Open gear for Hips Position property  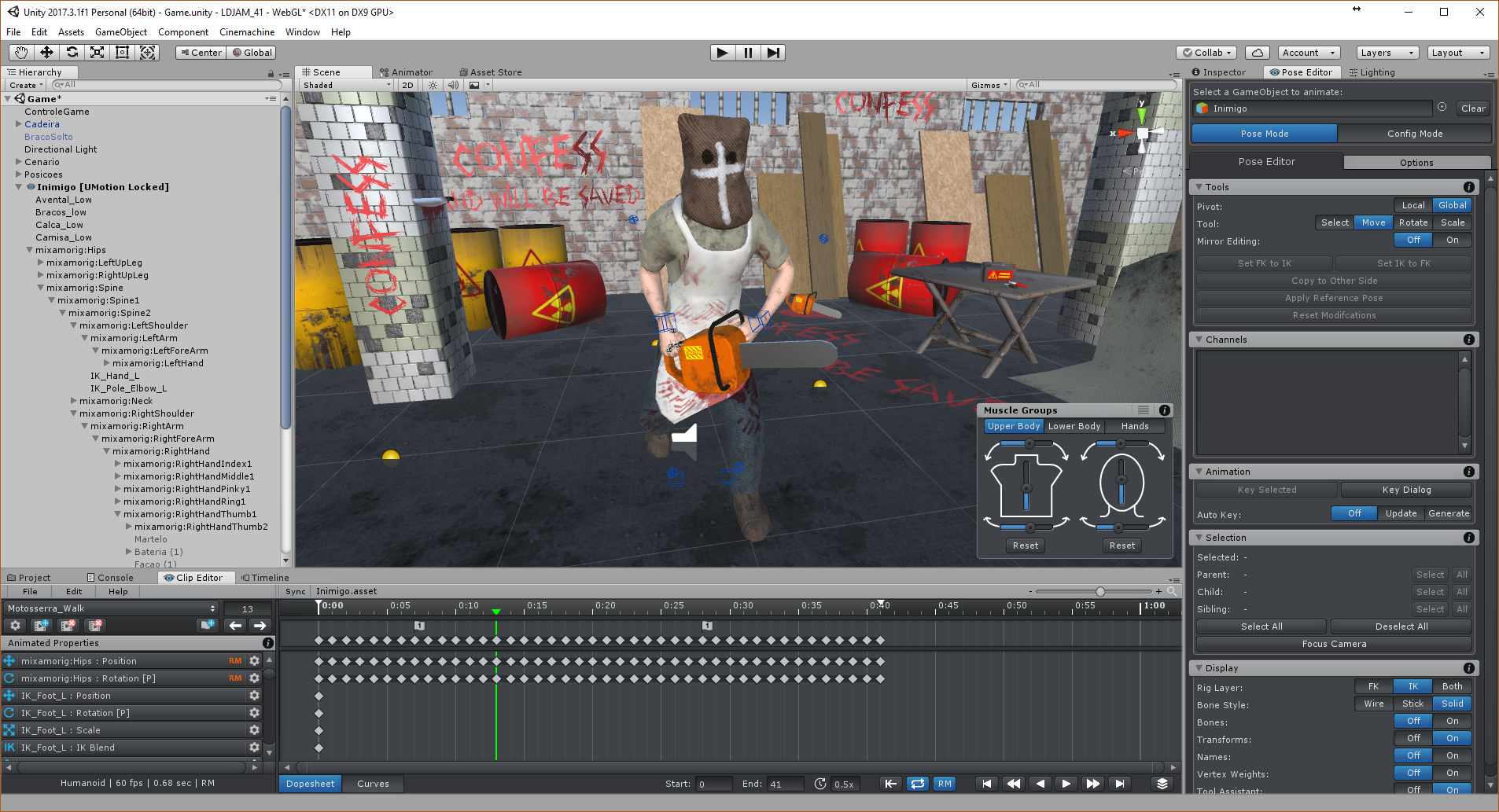click(x=254, y=661)
